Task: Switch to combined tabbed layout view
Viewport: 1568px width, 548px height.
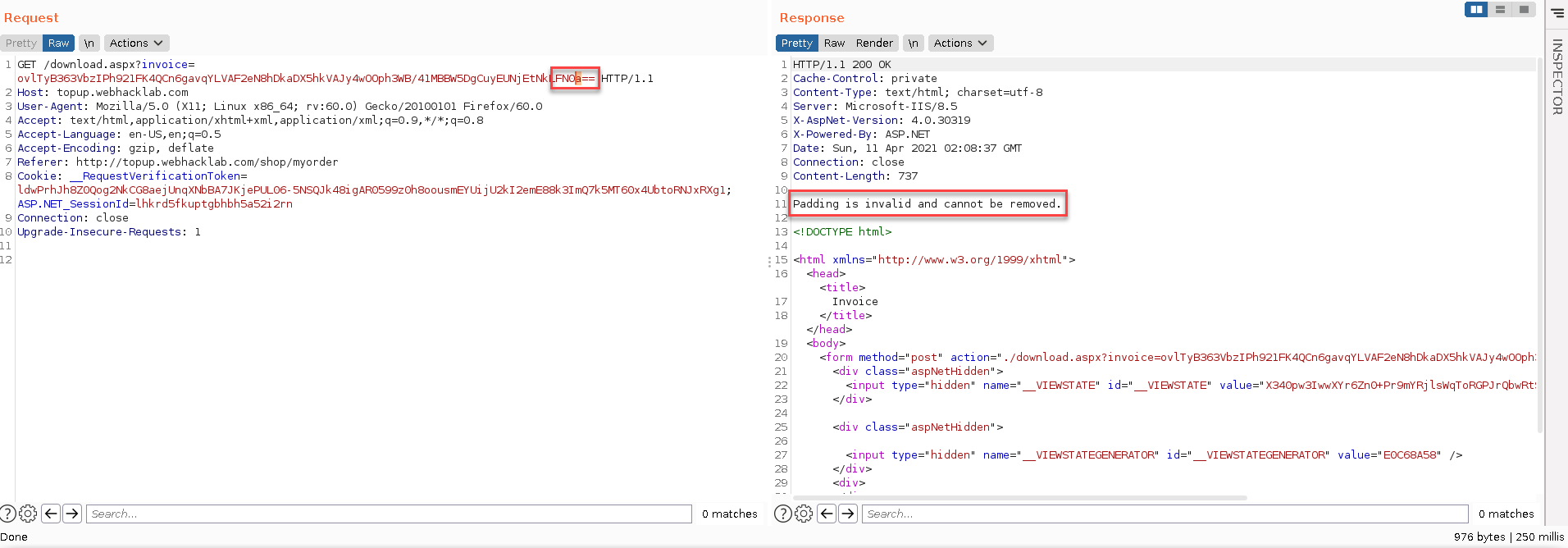Action: click(x=1524, y=9)
